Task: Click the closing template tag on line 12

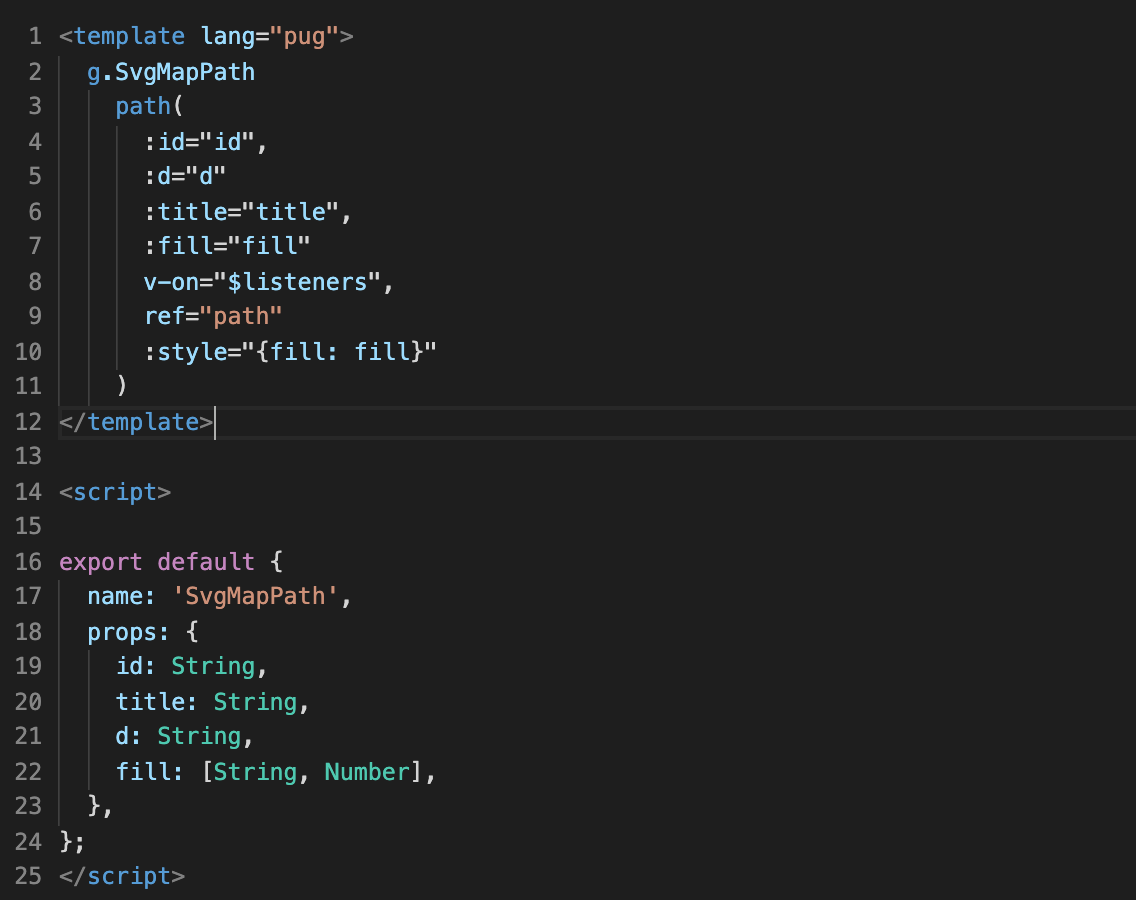Action: [136, 422]
